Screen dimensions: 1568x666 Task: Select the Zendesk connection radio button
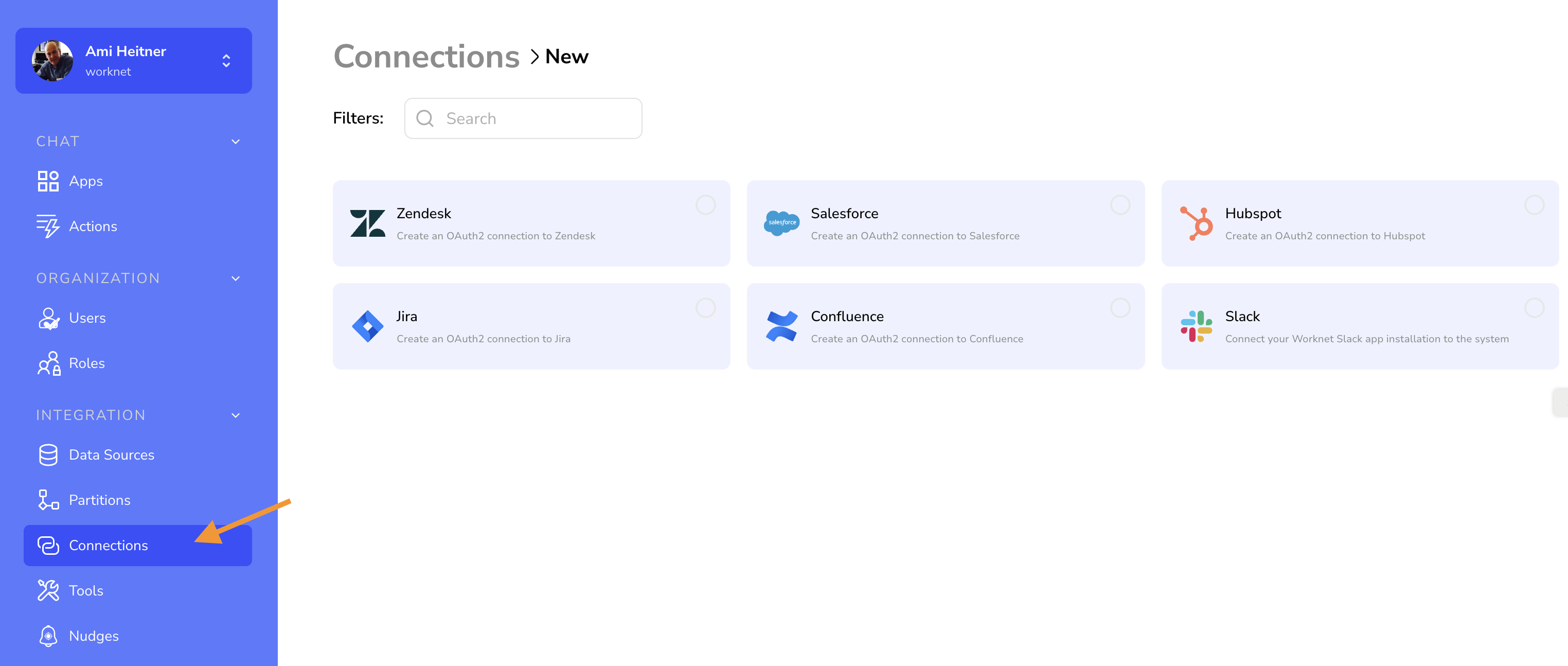click(705, 206)
